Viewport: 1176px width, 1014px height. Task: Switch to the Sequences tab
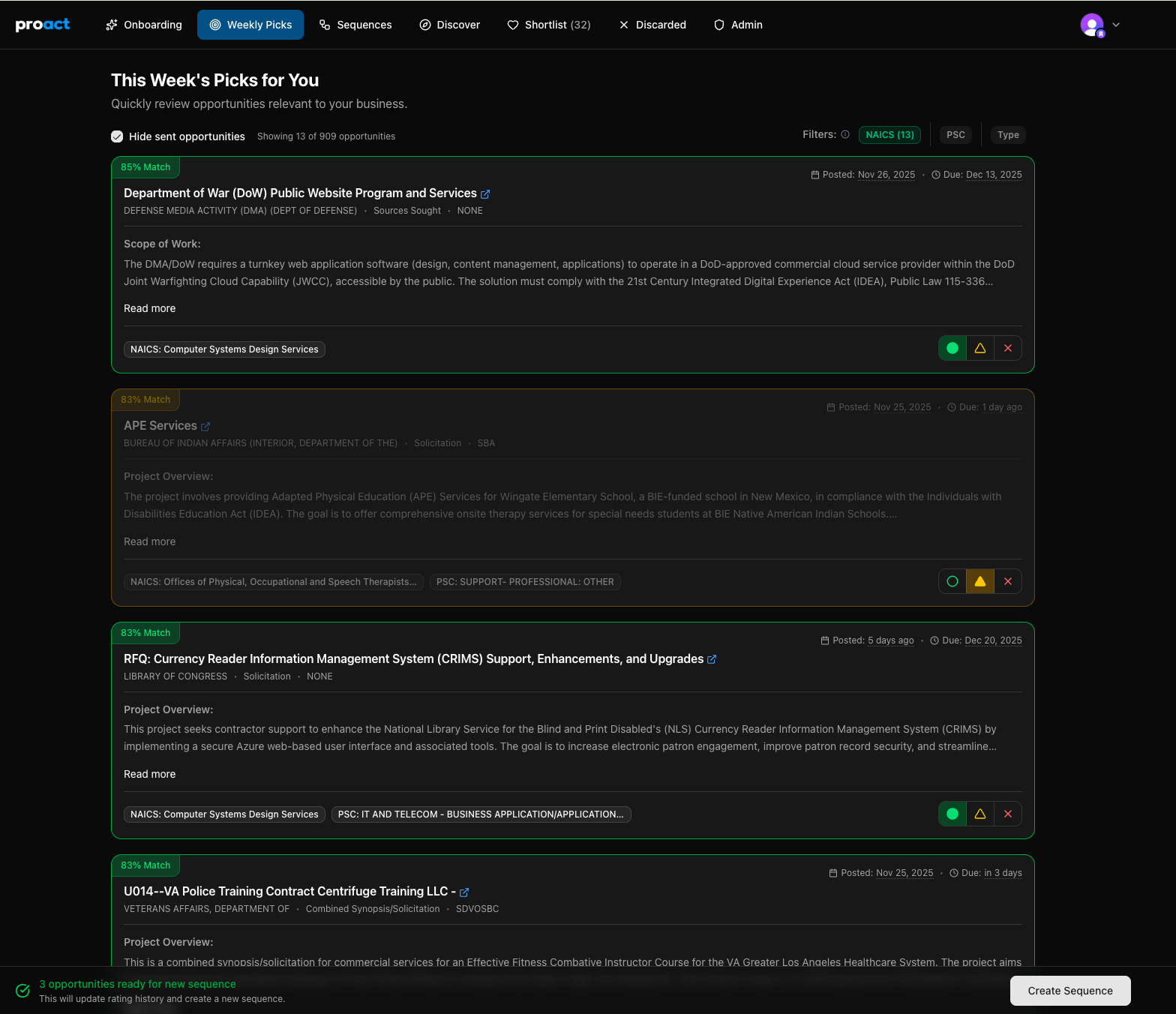click(x=355, y=25)
